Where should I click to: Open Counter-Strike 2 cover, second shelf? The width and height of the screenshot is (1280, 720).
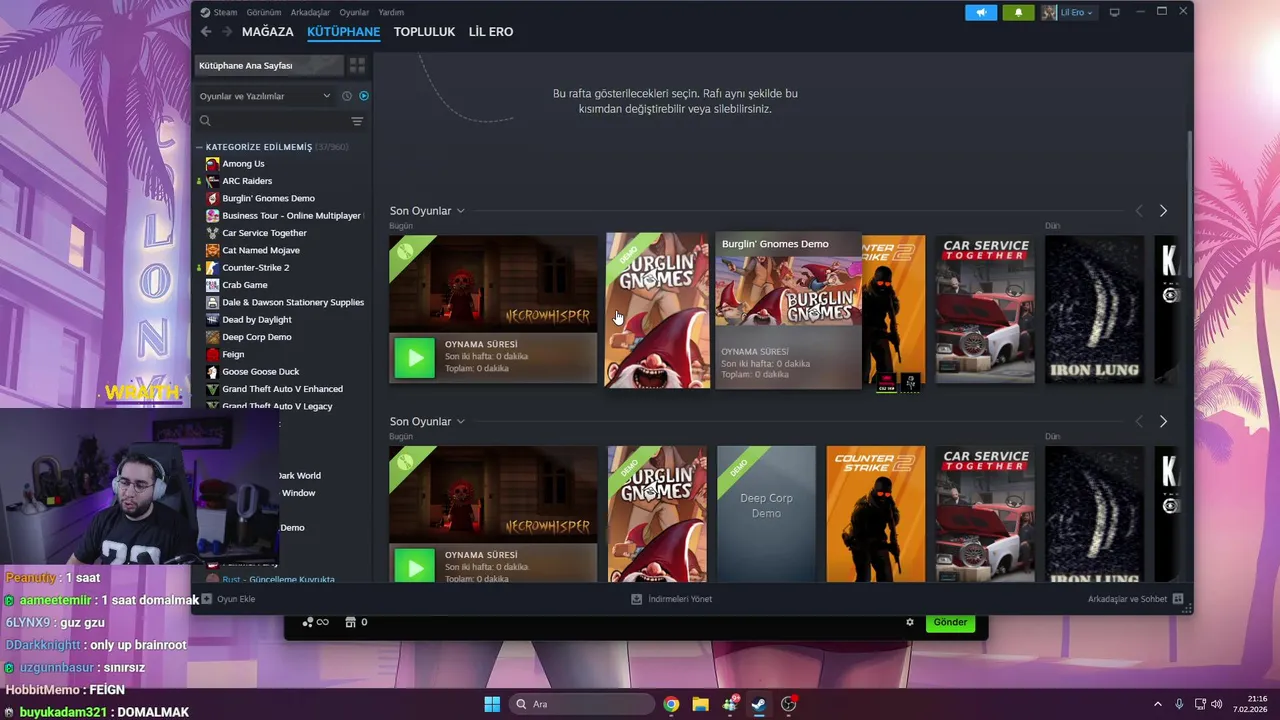point(876,514)
